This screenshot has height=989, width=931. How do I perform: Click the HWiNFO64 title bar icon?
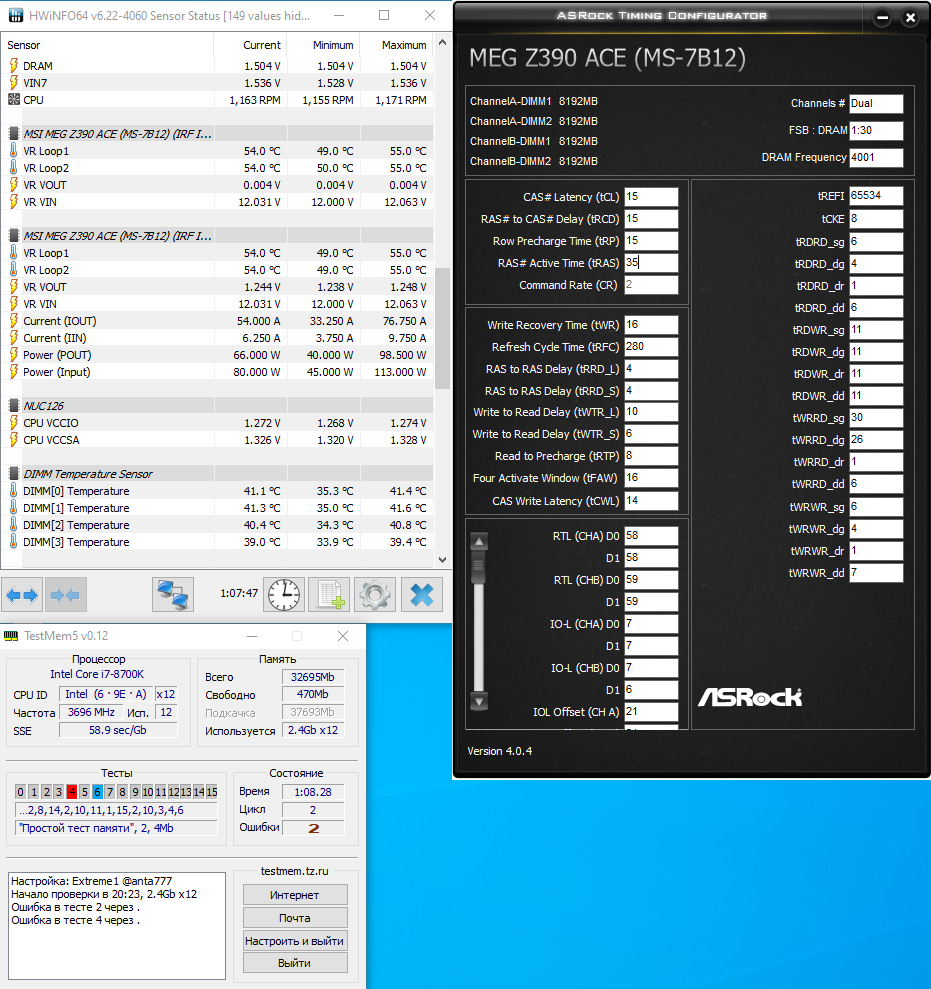(x=15, y=15)
